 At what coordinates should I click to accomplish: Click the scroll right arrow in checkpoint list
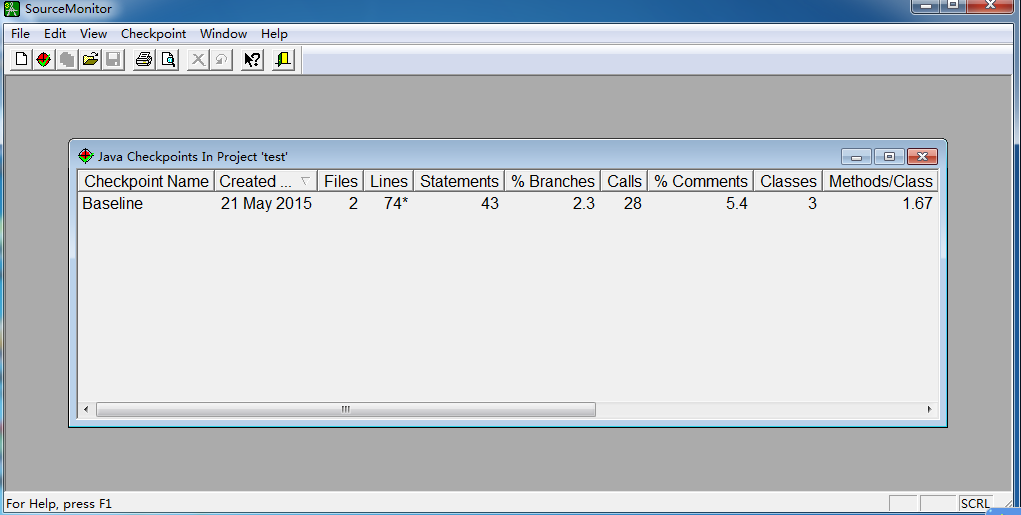coord(929,410)
